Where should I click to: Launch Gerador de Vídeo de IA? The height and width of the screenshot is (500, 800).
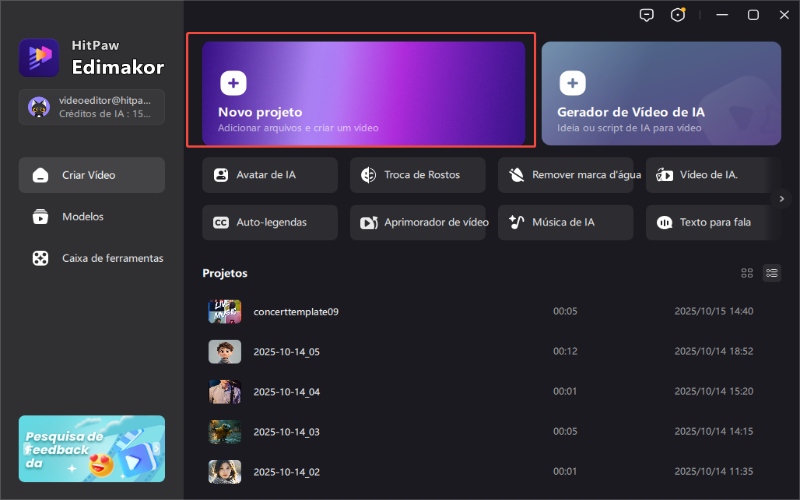coord(661,93)
